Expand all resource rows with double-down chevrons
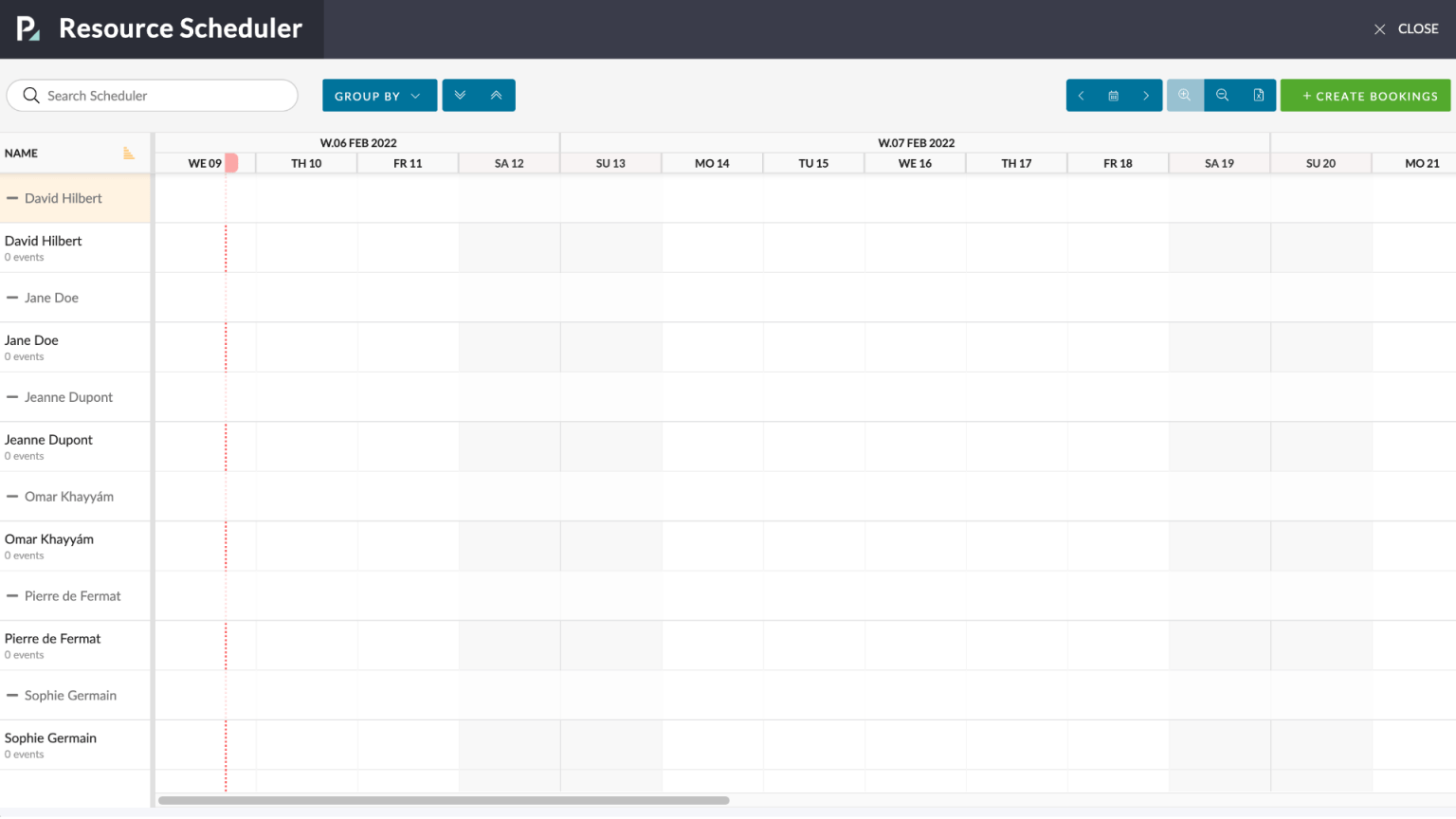 [460, 95]
